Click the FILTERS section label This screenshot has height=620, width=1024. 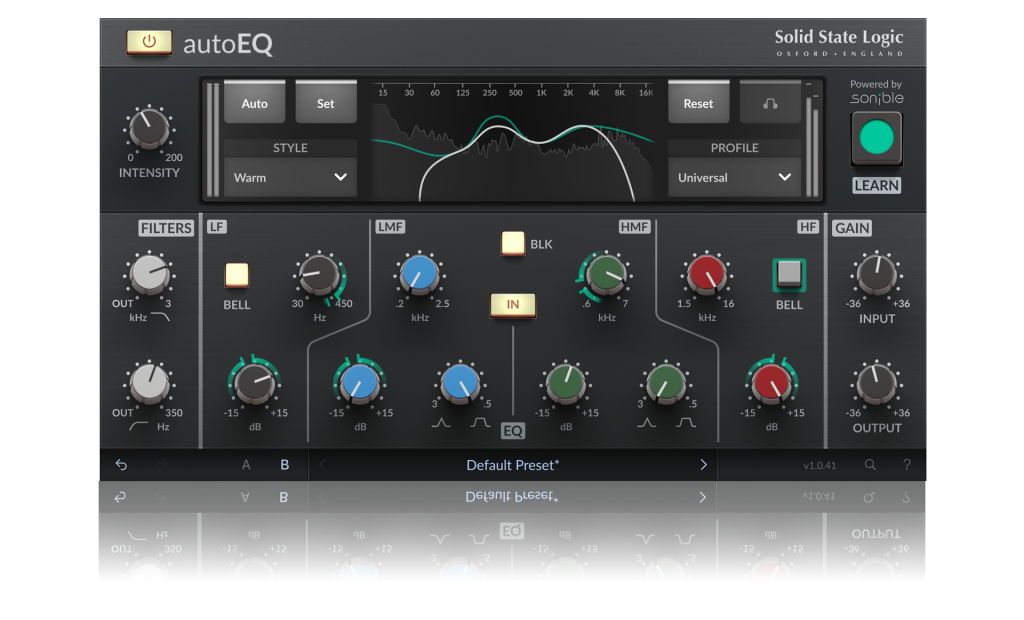166,228
